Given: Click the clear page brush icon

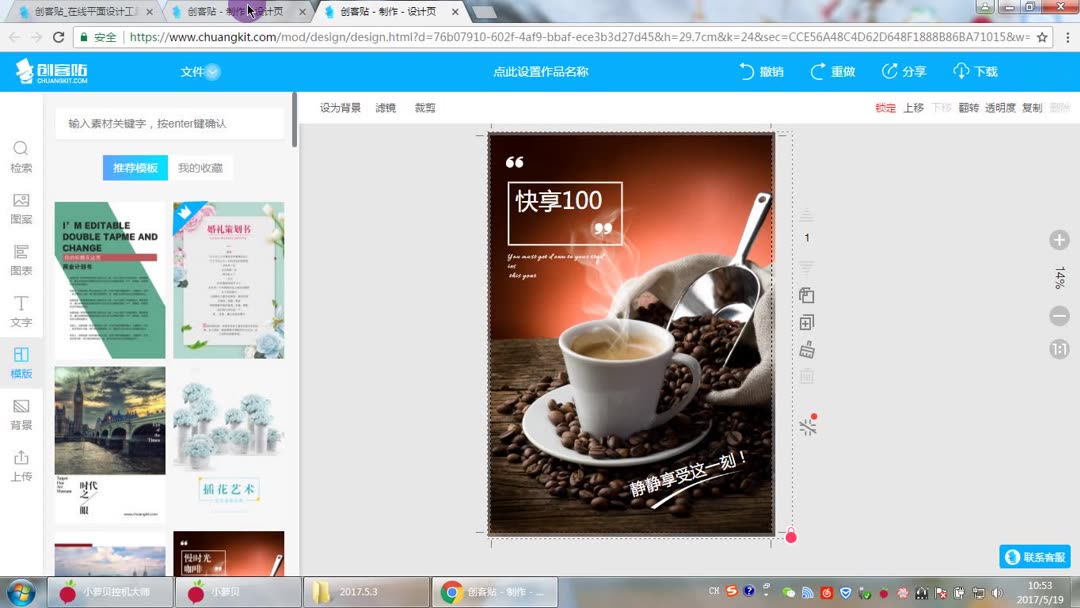Looking at the screenshot, I should click(807, 348).
